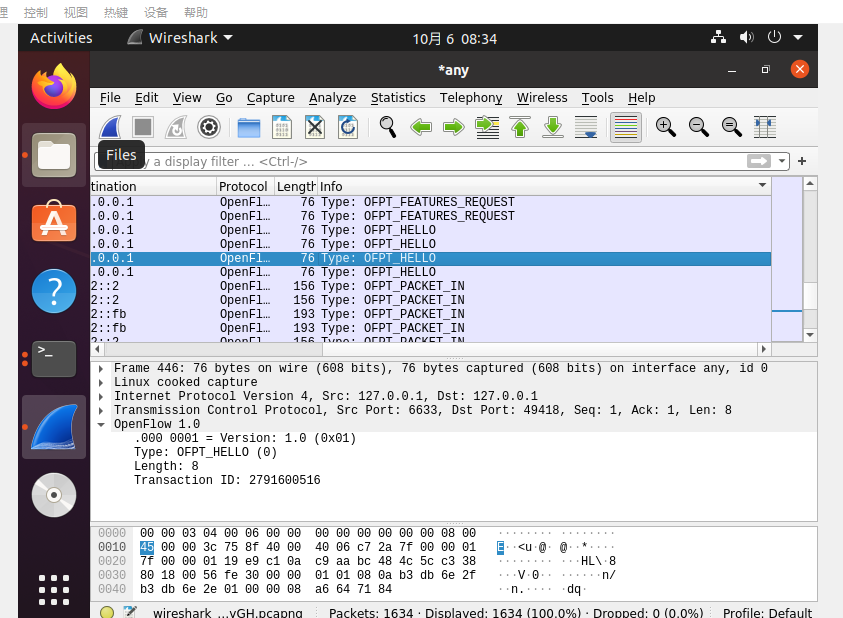Go forward in packet history
This screenshot has height=618, width=843.
(x=454, y=127)
